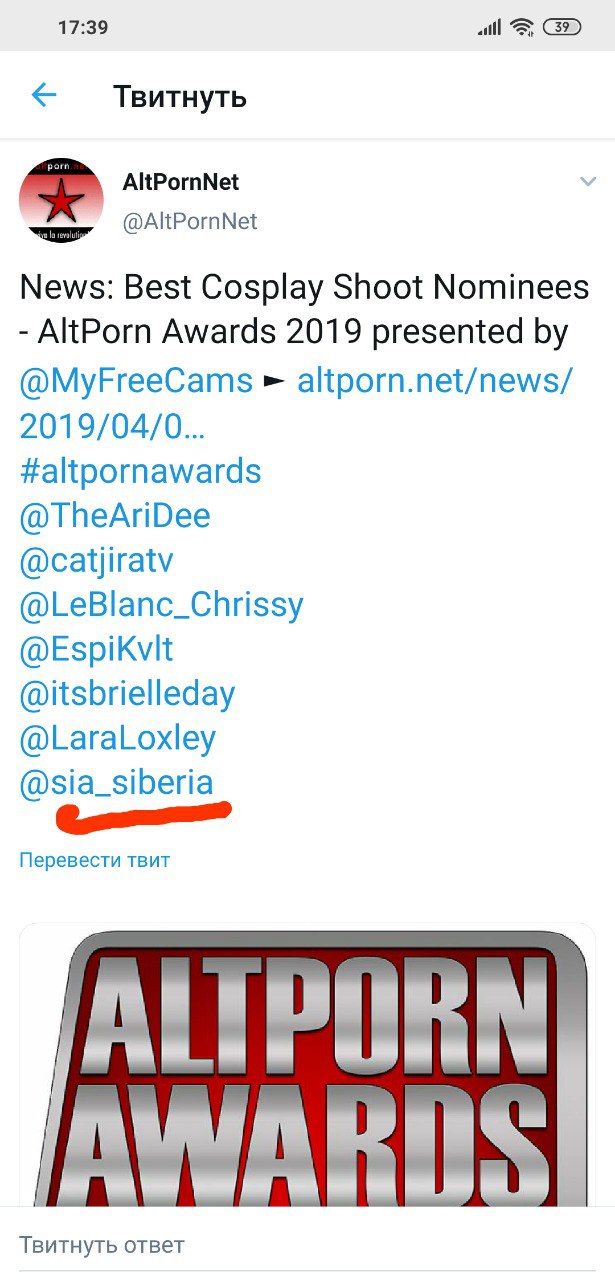Open the AltPornNet profile avatar
Viewport: 615px width, 1280px height.
pyautogui.click(x=61, y=199)
